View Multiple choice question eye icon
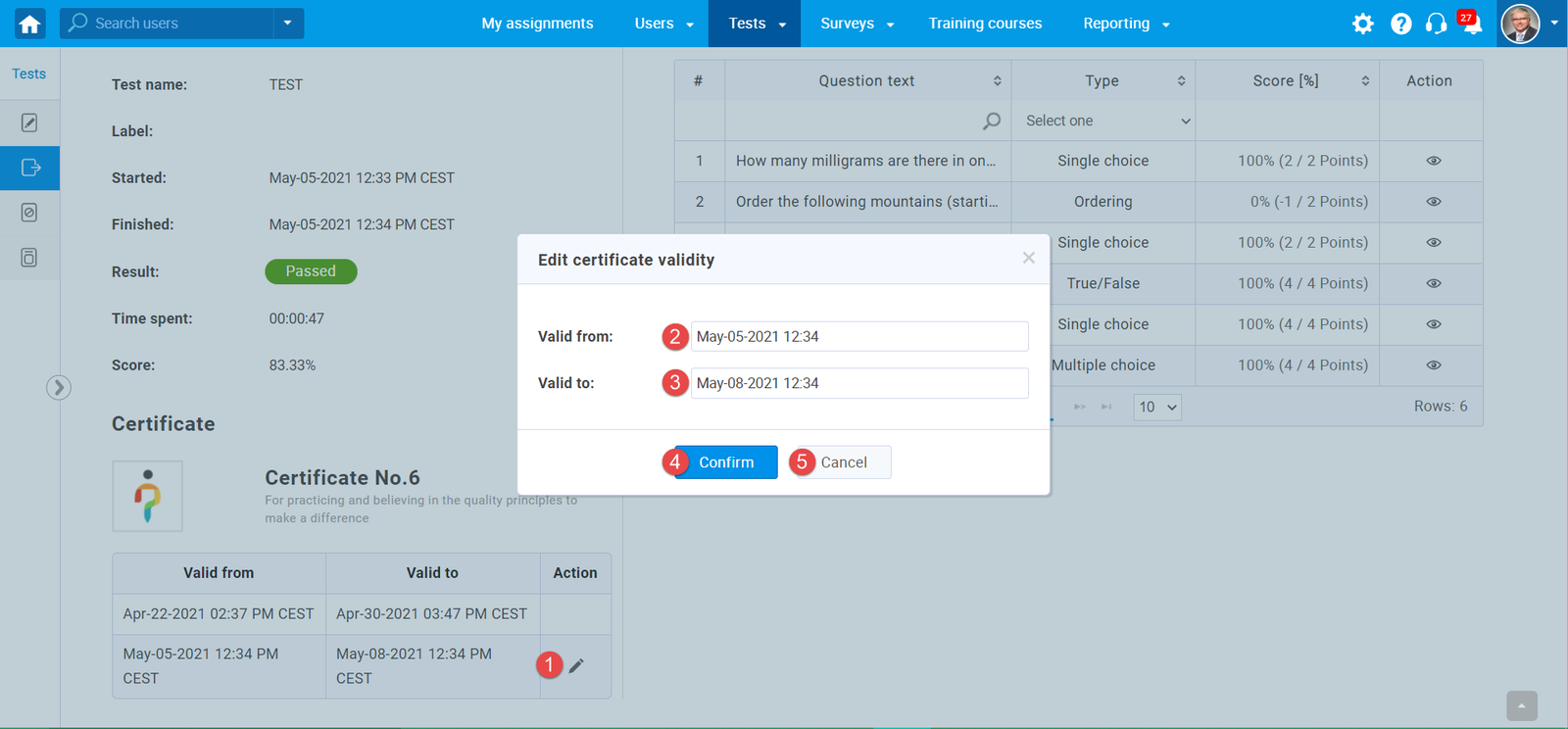Image resolution: width=1568 pixels, height=729 pixels. [1433, 365]
